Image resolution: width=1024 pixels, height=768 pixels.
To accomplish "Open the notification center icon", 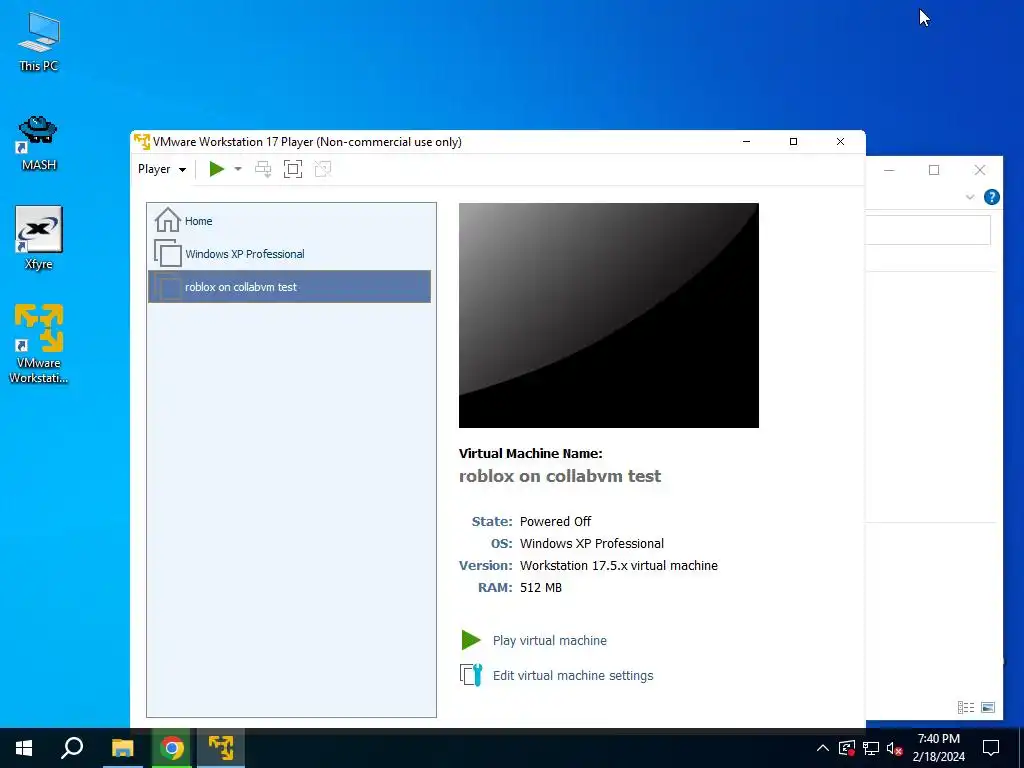I will click(991, 748).
